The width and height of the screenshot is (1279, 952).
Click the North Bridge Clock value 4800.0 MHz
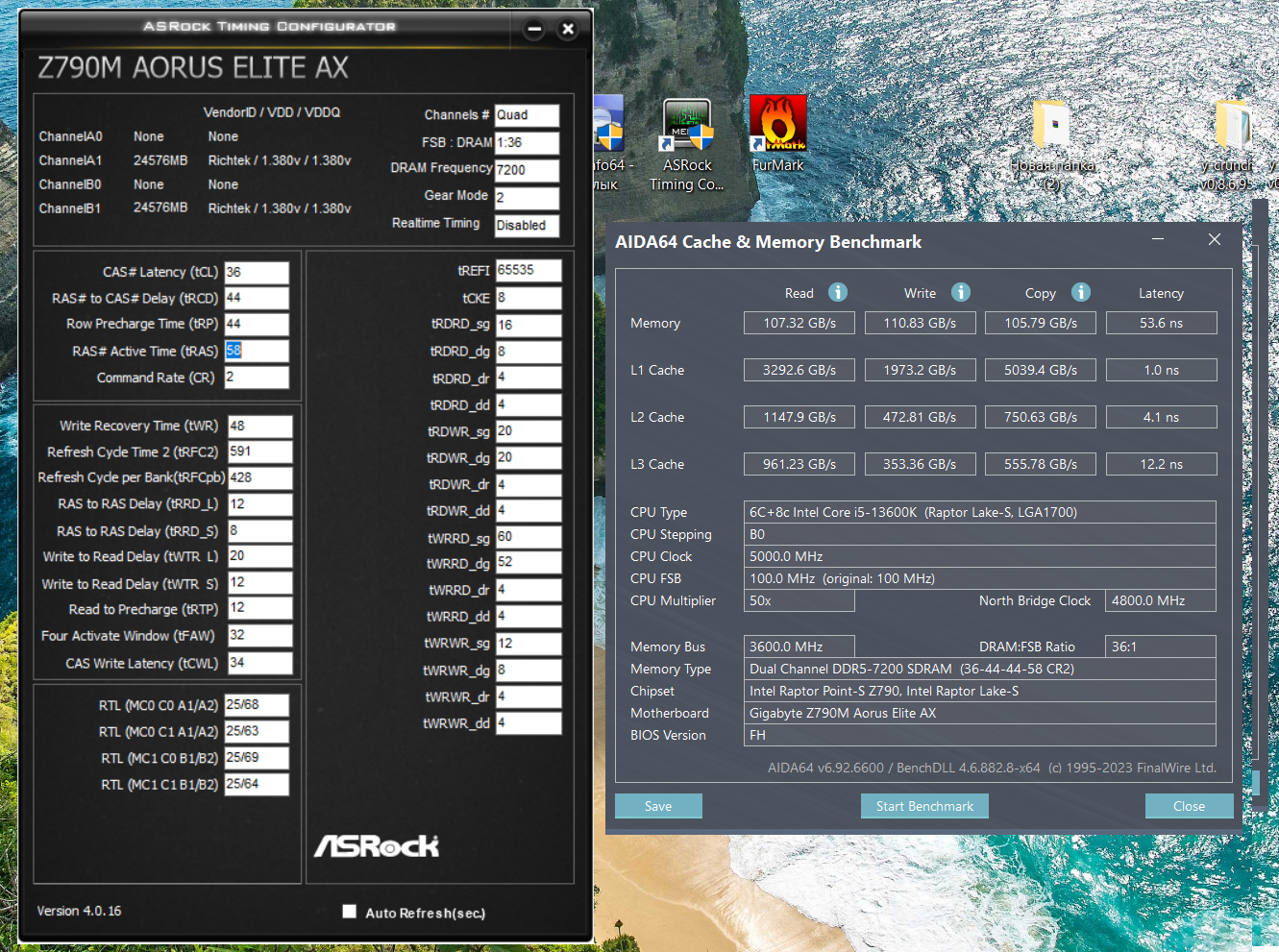1161,600
